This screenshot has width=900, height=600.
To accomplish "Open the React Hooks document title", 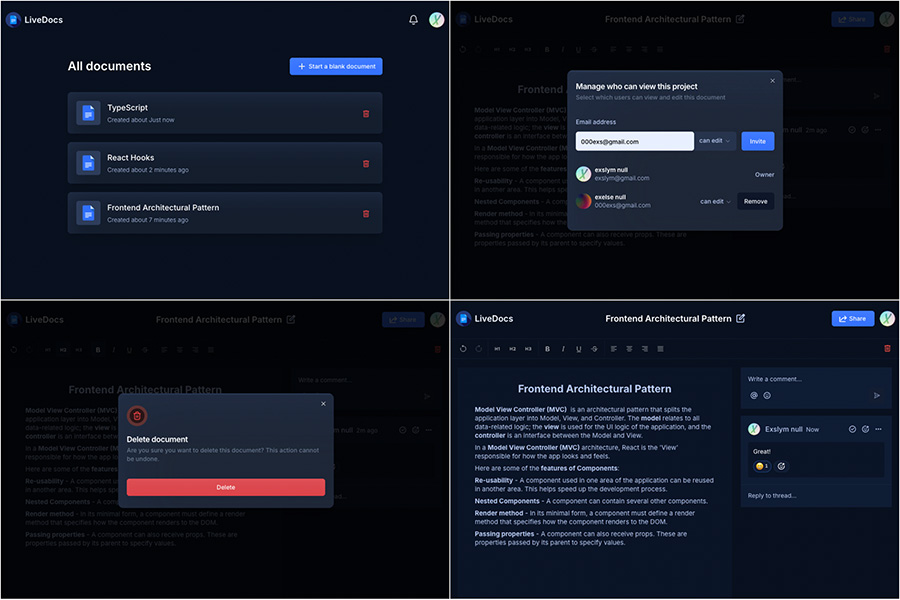I will tap(130, 157).
